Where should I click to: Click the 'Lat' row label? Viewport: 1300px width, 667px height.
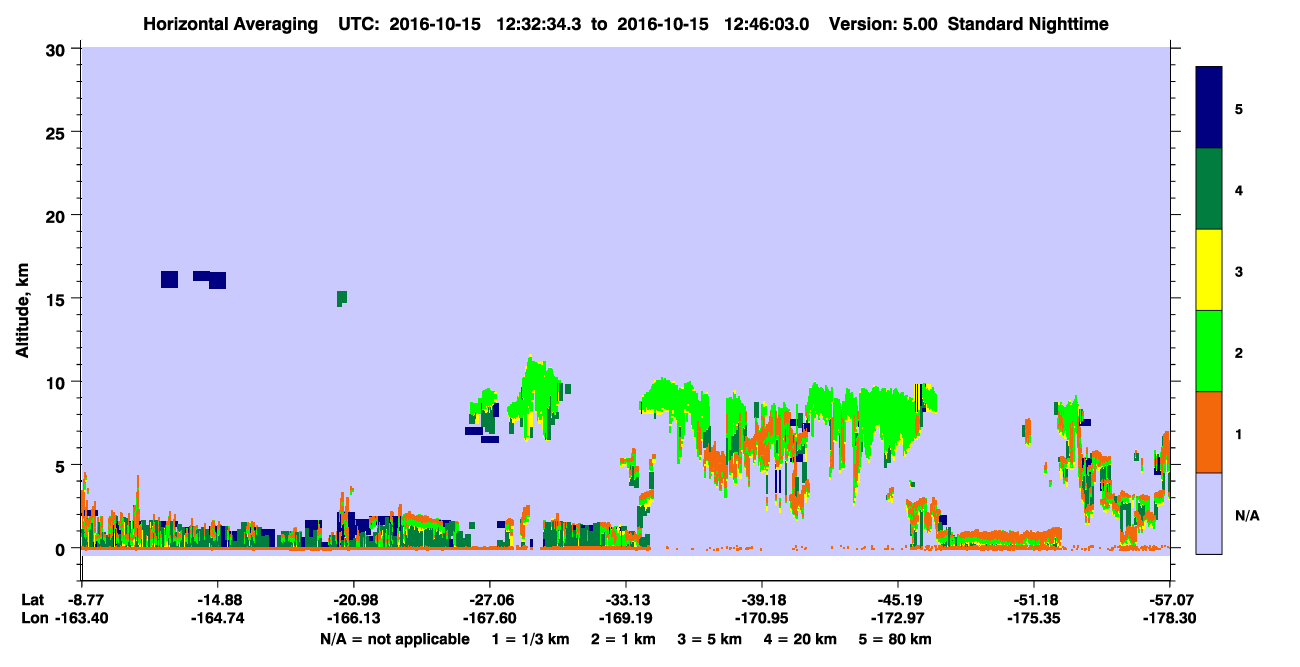[32, 600]
